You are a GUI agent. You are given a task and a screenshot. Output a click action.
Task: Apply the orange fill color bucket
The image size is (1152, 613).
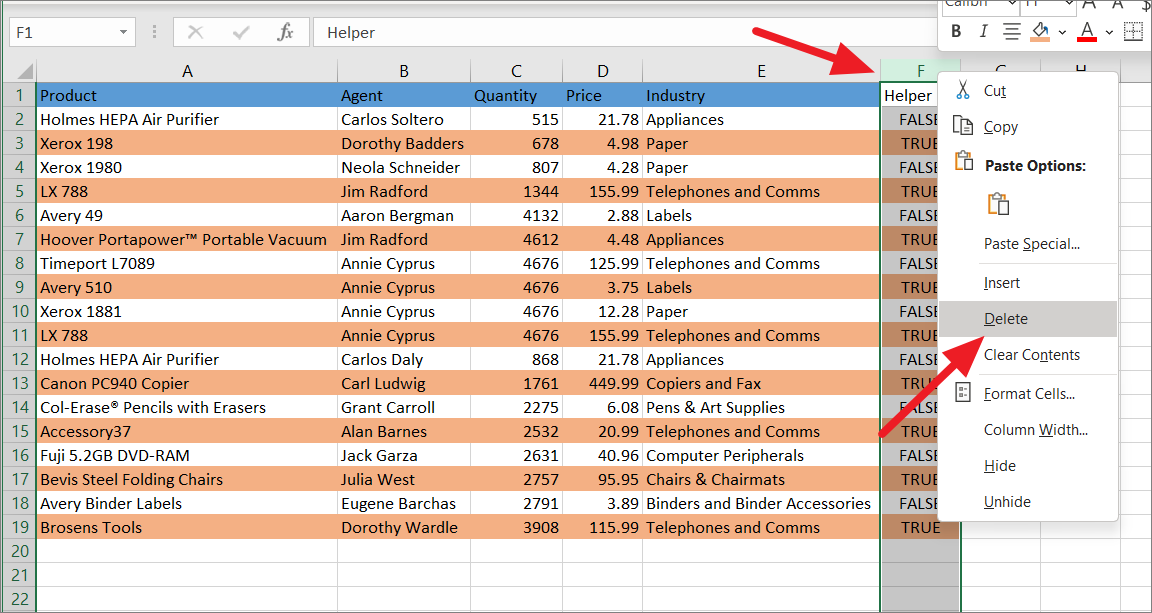[x=1040, y=32]
